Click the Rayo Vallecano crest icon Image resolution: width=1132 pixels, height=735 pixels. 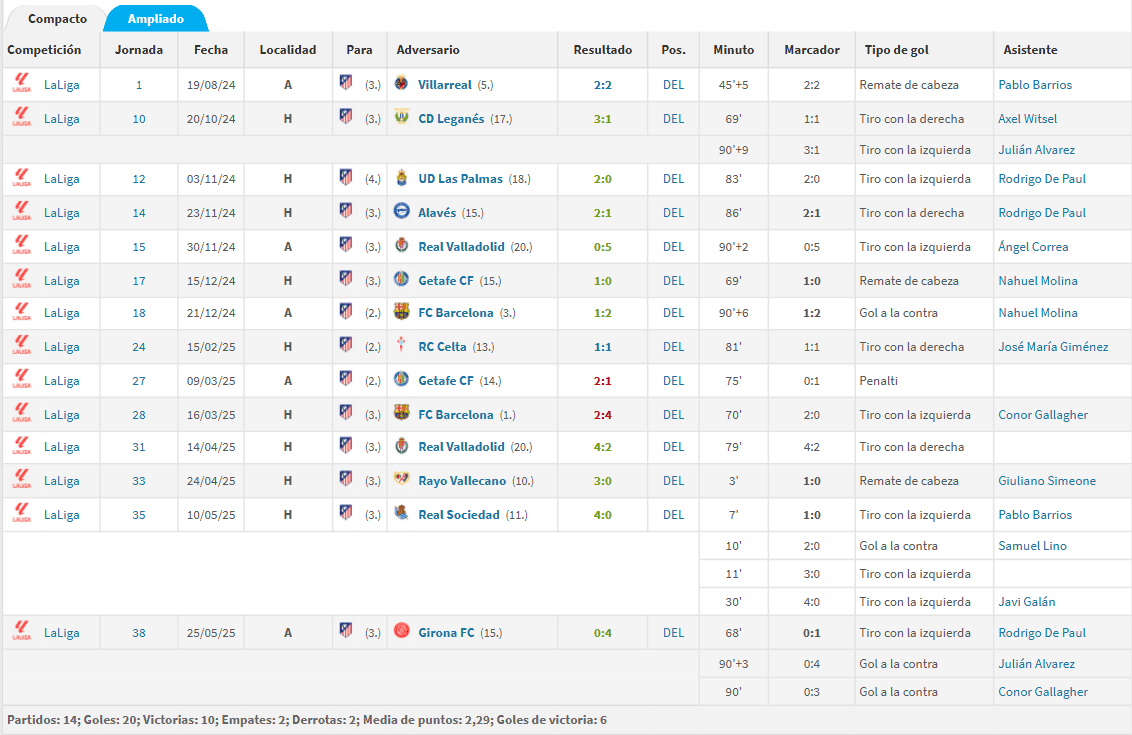(x=401, y=480)
